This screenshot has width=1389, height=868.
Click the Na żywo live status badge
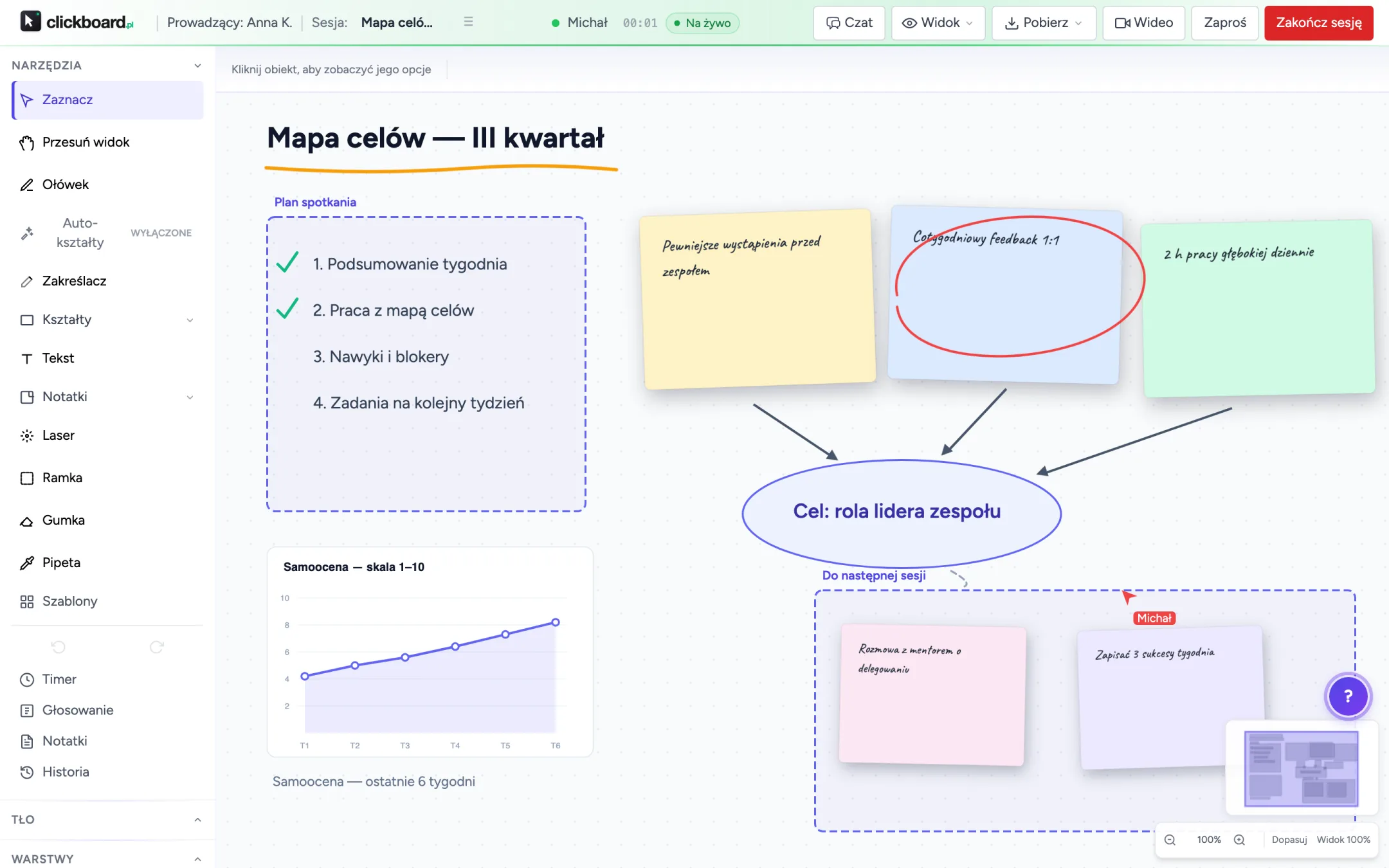(x=702, y=23)
